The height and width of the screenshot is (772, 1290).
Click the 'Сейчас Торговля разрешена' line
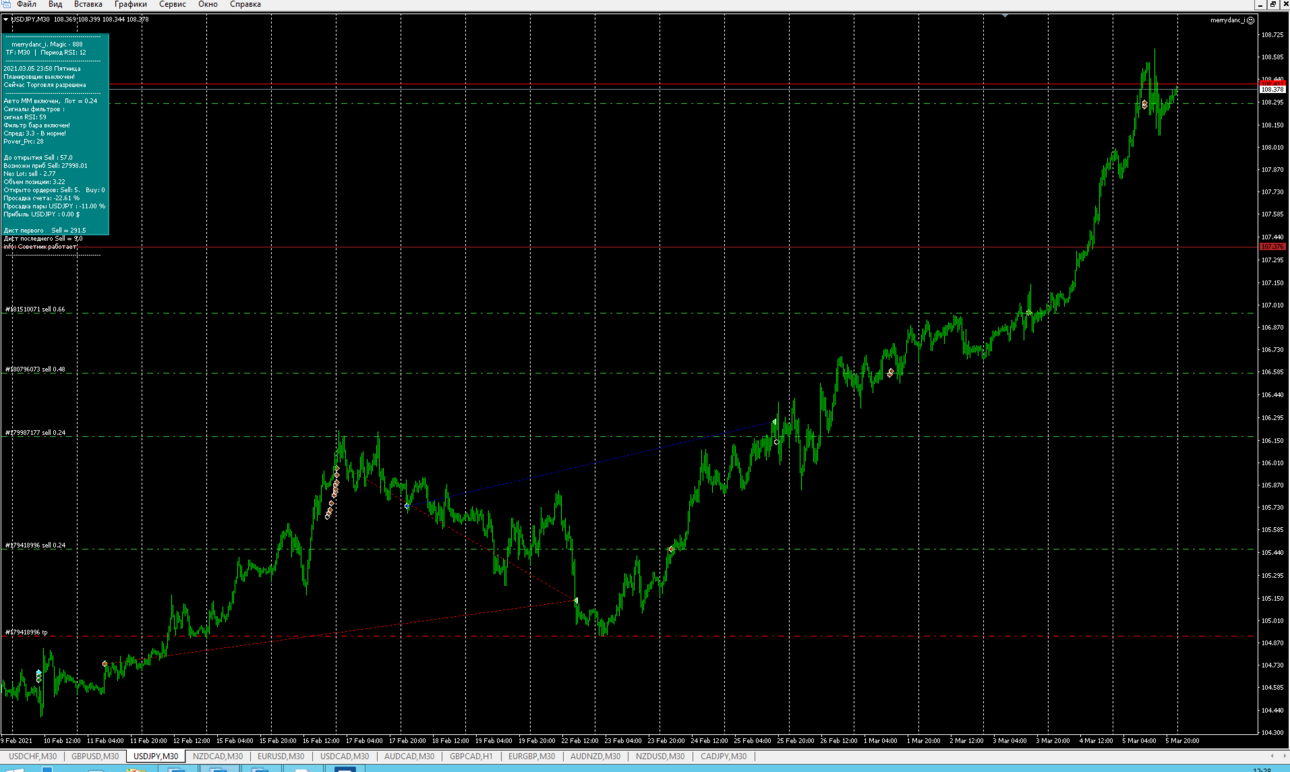45,85
